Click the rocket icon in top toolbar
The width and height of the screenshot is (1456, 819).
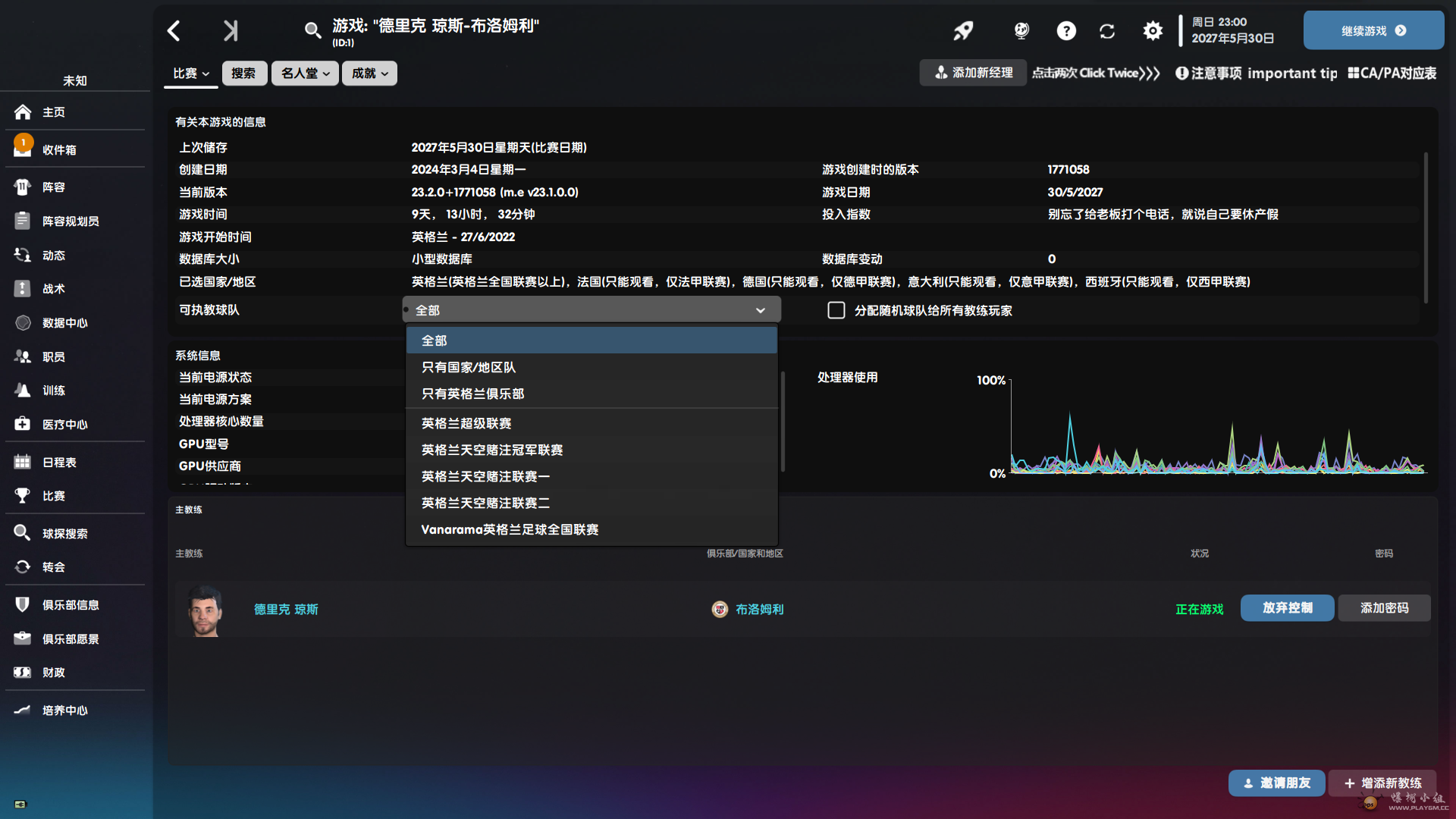963,31
